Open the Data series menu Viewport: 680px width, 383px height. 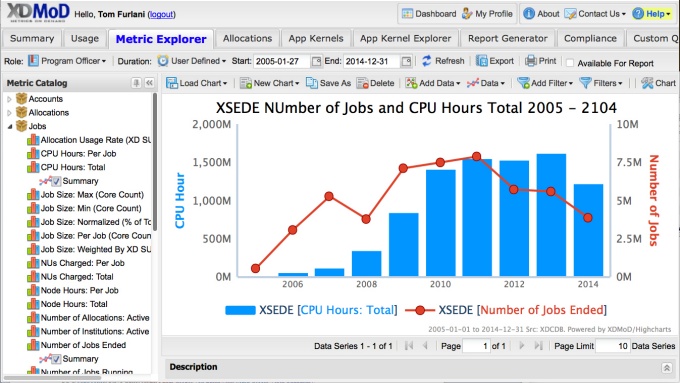click(485, 83)
